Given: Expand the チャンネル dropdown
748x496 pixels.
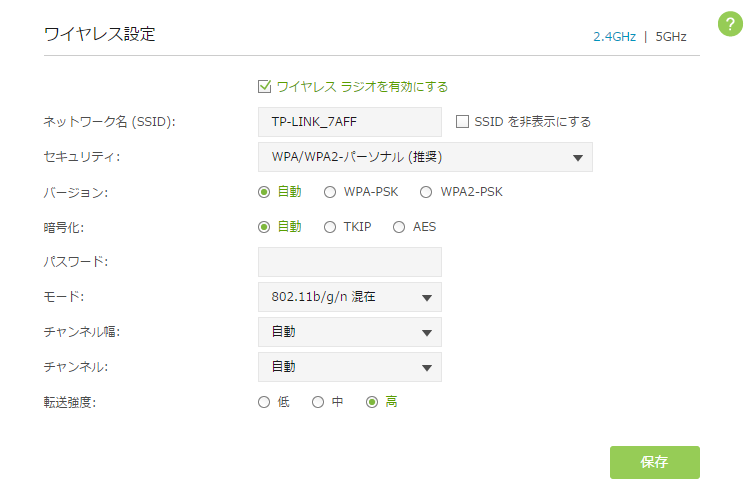Looking at the screenshot, I should click(x=349, y=367).
